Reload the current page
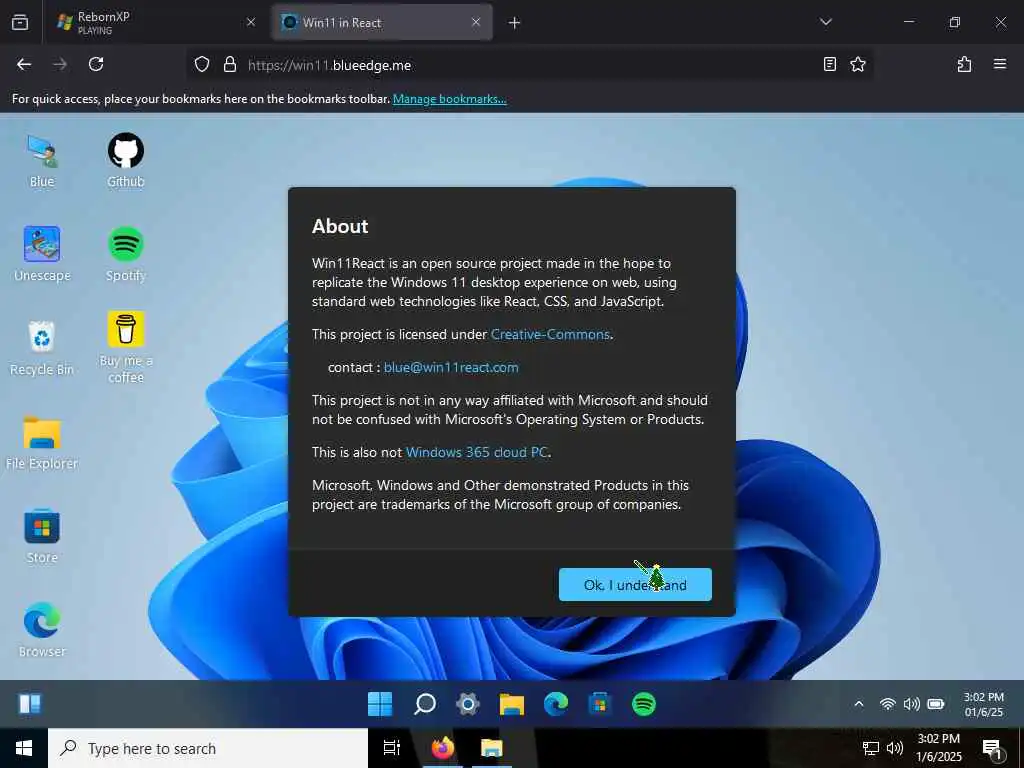Image resolution: width=1024 pixels, height=768 pixels. [x=96, y=65]
